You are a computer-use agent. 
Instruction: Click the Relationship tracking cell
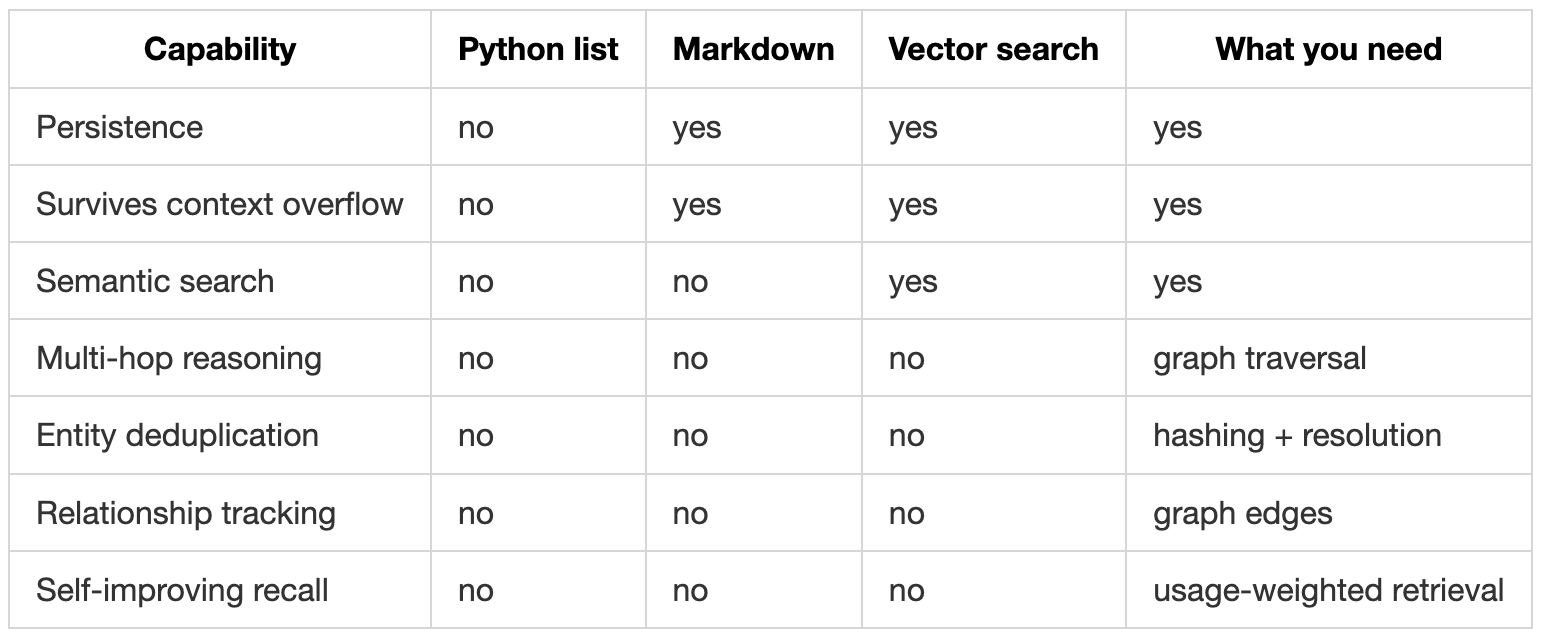pos(186,513)
